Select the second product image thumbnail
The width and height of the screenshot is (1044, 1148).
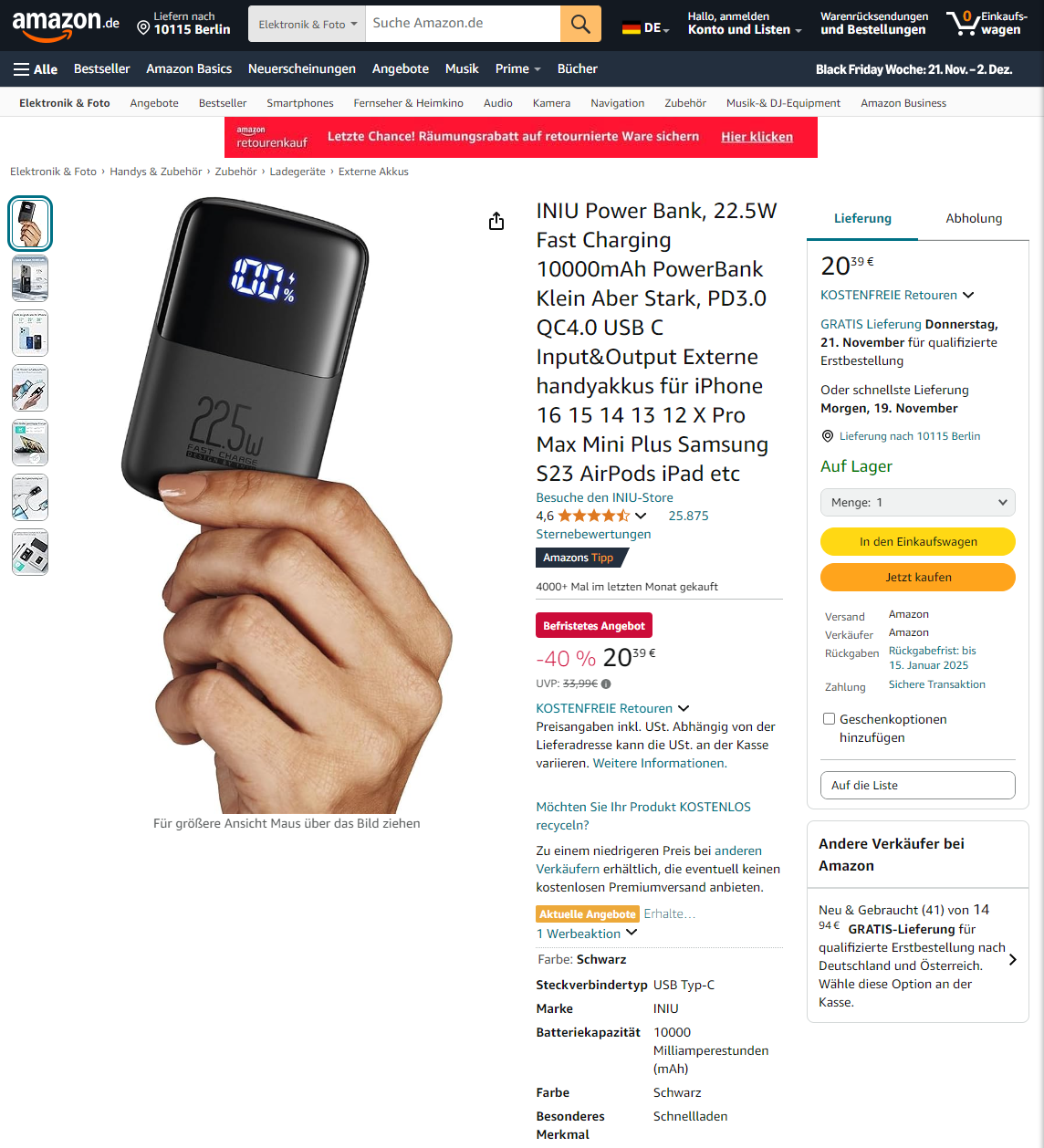(30, 279)
